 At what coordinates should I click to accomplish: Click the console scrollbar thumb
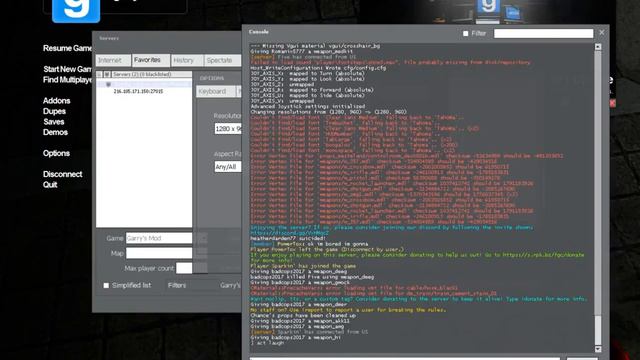tap(598, 330)
